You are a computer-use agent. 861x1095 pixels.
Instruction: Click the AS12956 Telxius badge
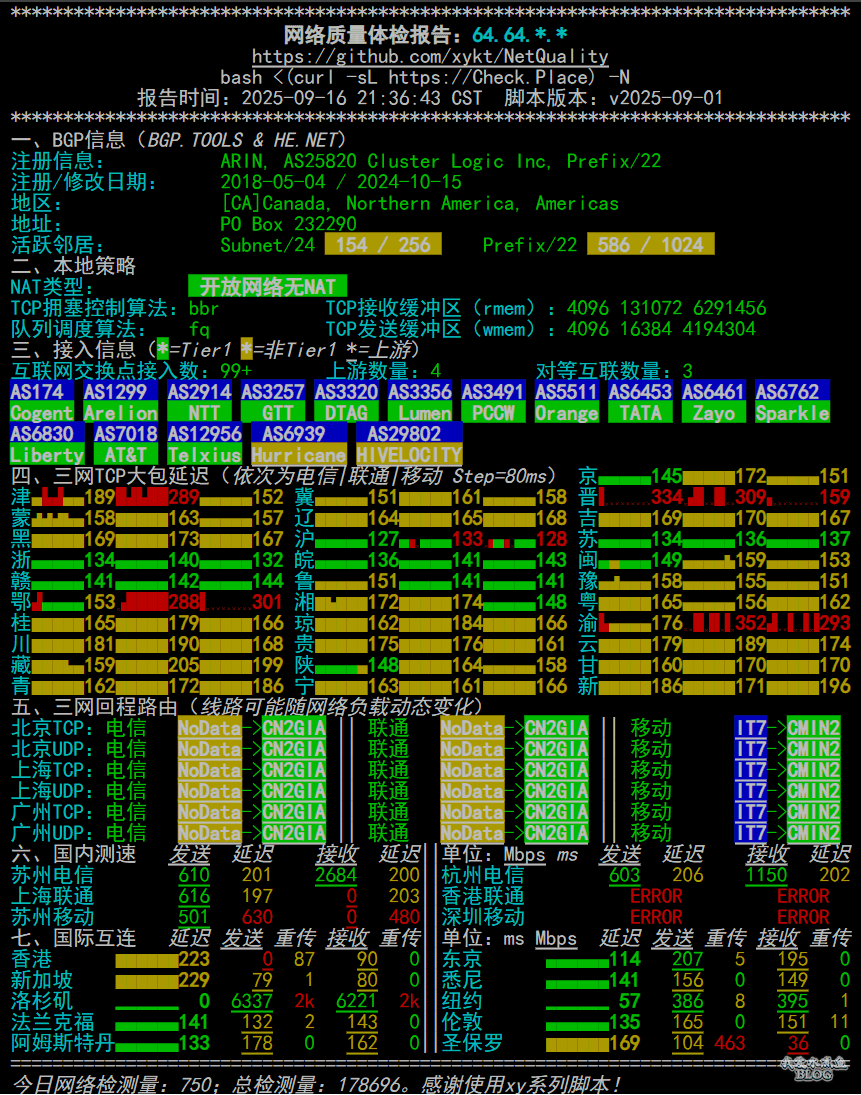[x=205, y=444]
